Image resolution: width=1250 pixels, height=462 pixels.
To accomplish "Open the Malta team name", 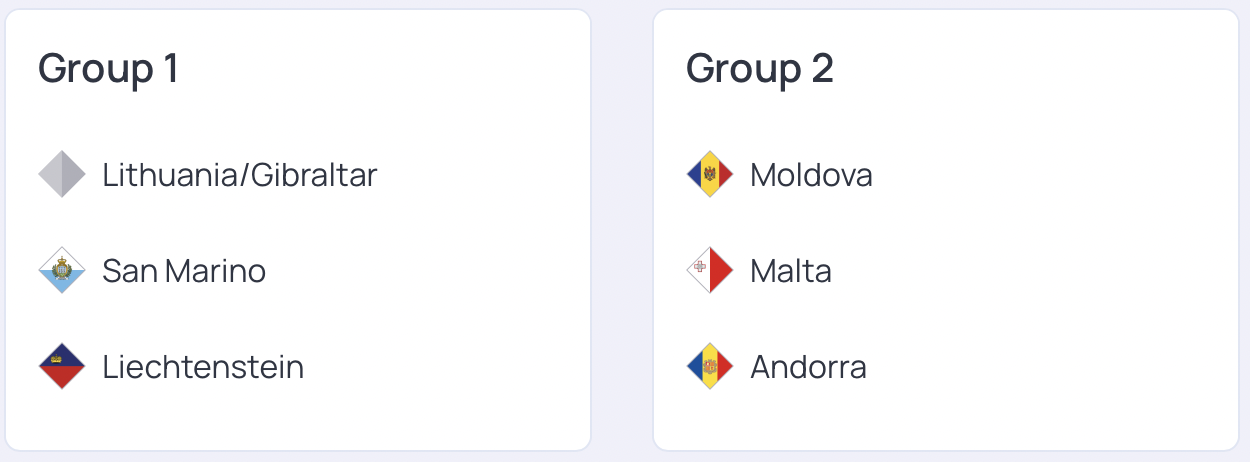I will coord(790,271).
